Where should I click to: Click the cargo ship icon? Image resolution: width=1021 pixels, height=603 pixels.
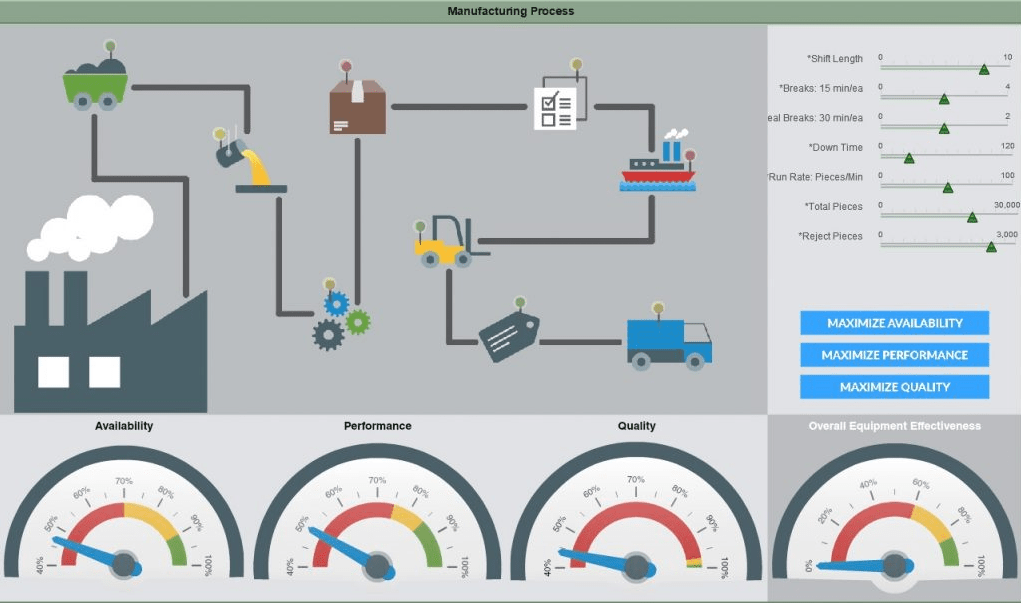coord(658,161)
